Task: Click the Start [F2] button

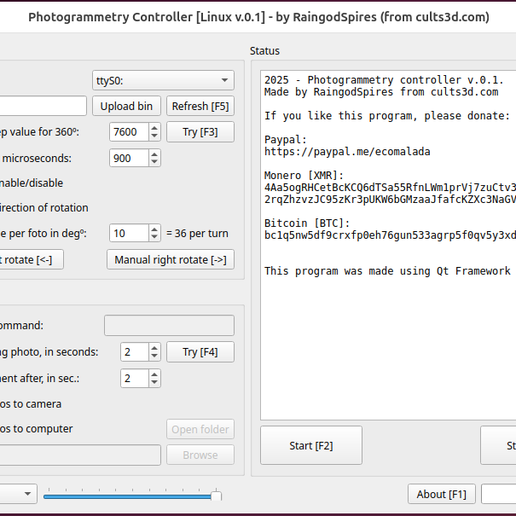Action: (311, 445)
